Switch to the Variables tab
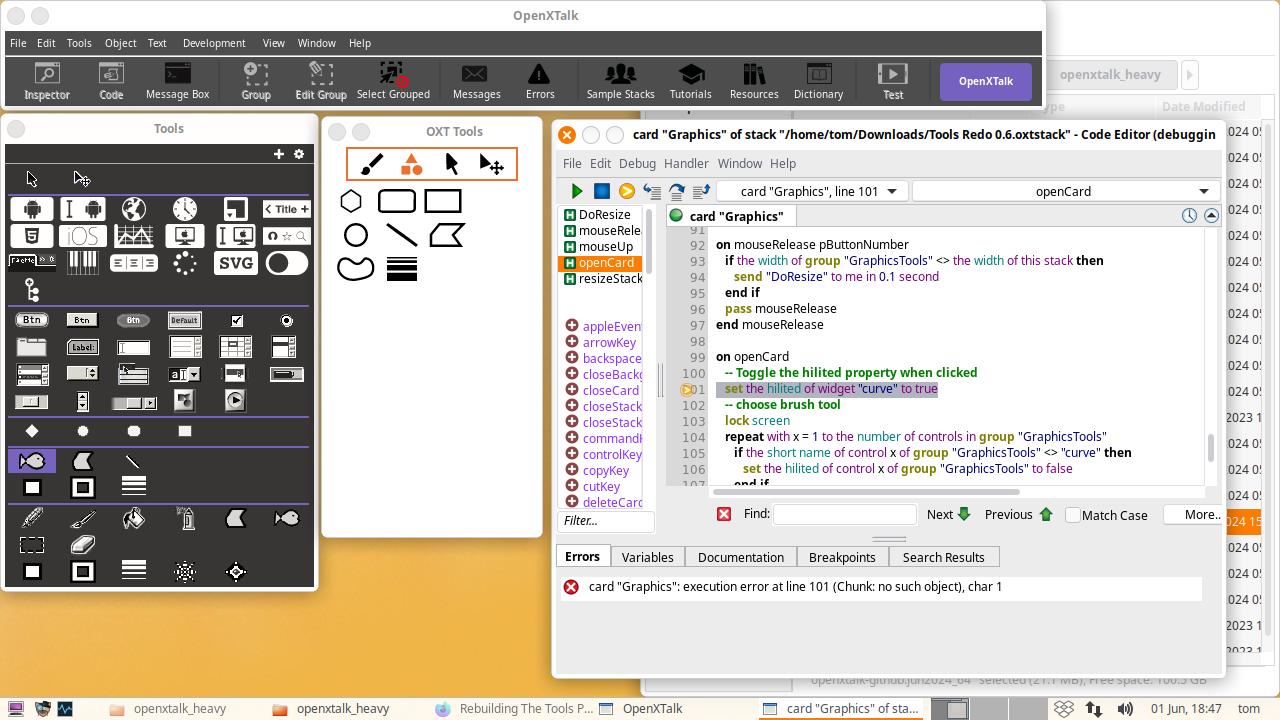 (647, 557)
